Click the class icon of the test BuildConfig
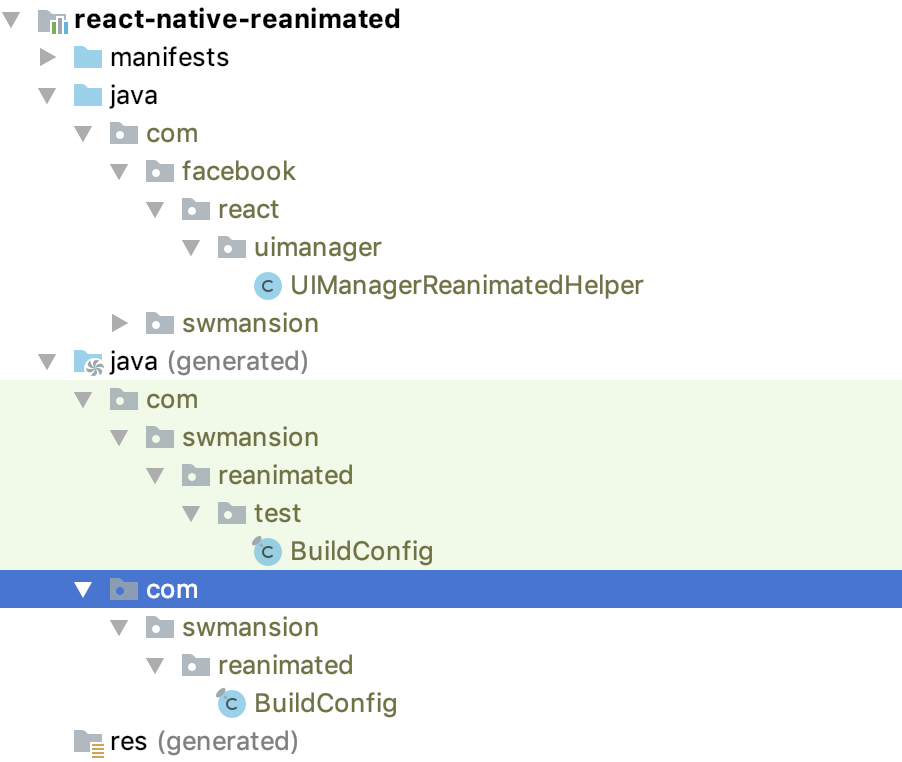The width and height of the screenshot is (902, 762). click(x=267, y=551)
